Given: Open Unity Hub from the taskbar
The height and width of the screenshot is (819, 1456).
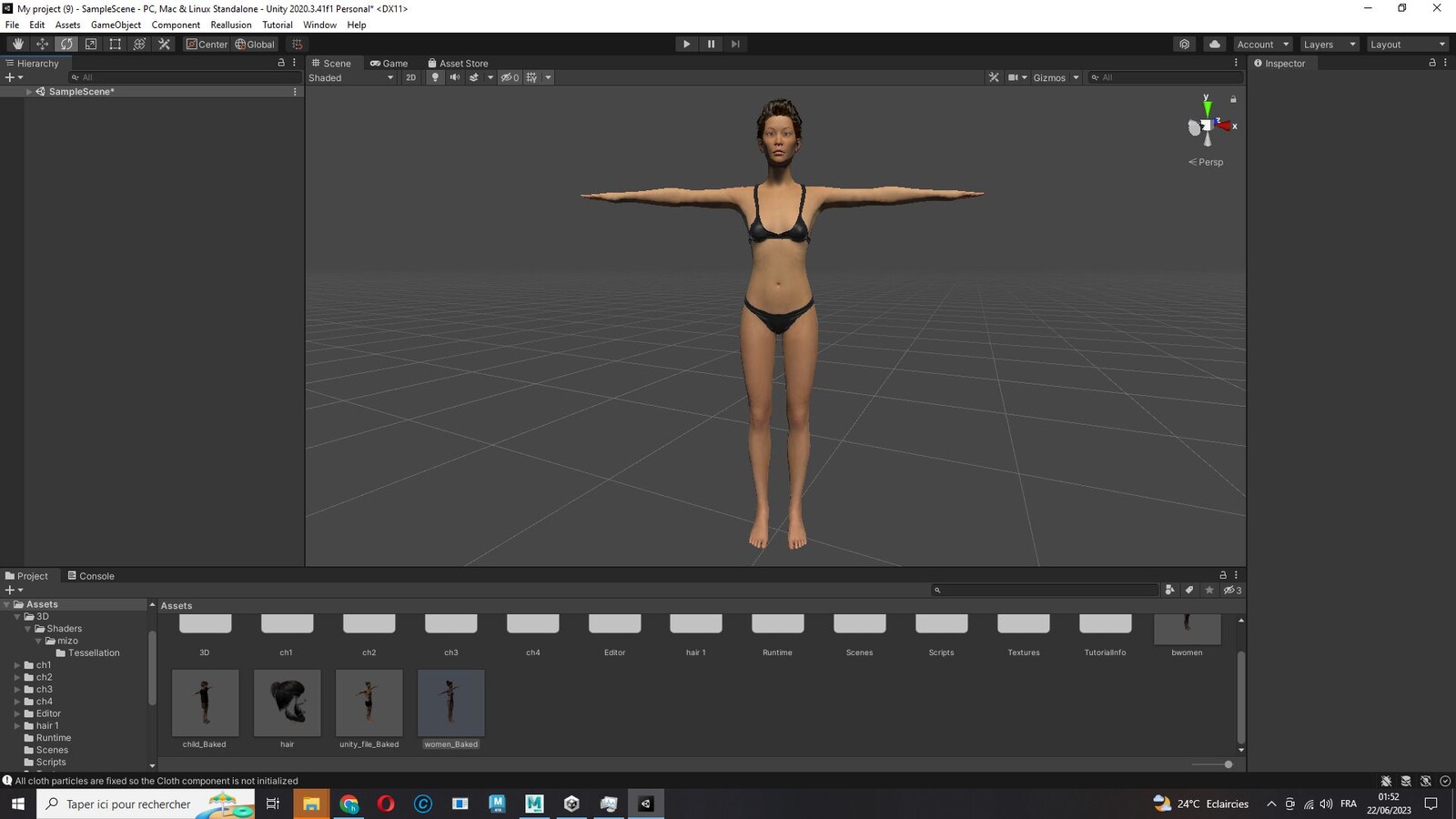Looking at the screenshot, I should tap(571, 804).
